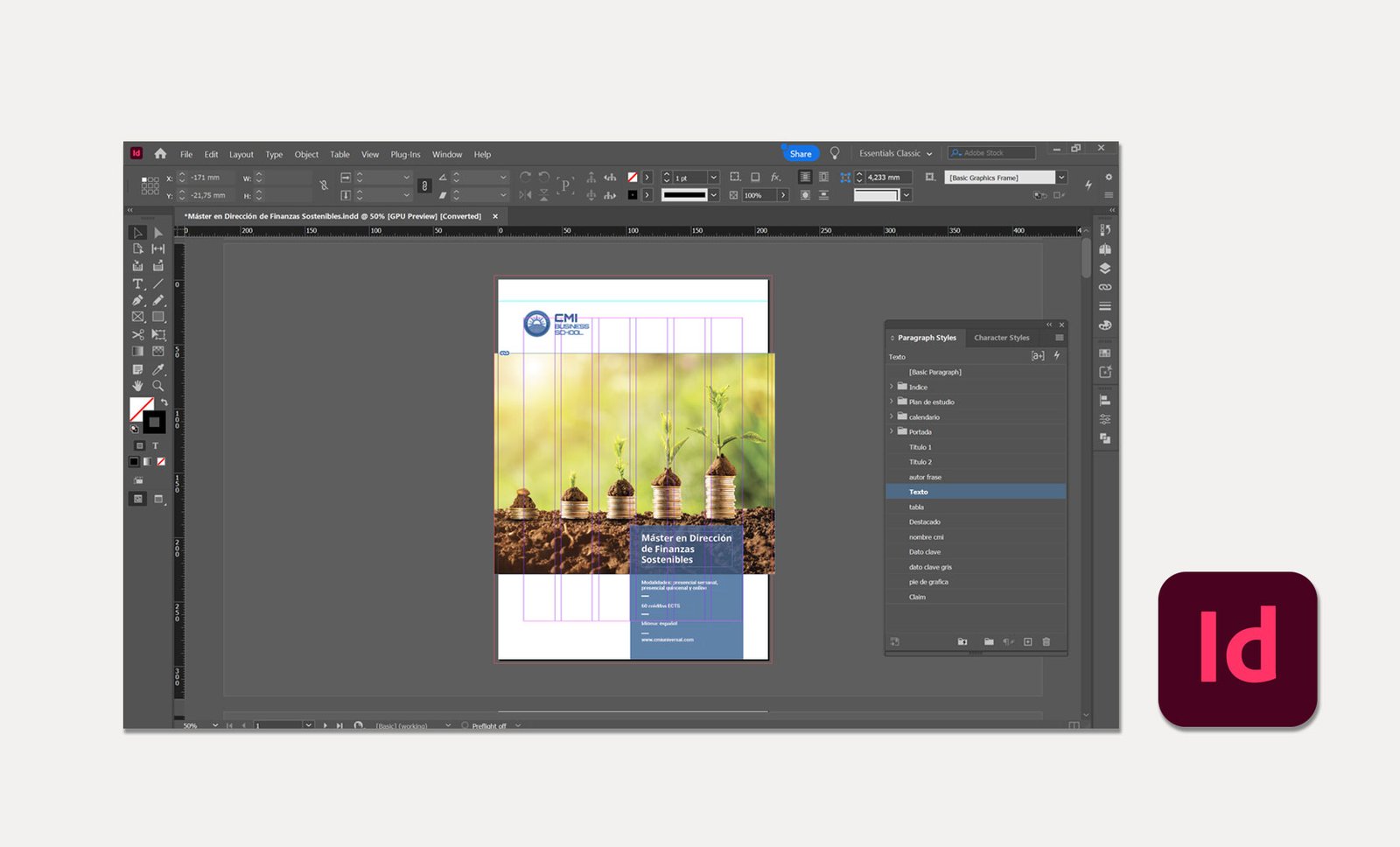Swap fill and stroke arrows
This screenshot has width=1400, height=847.
[164, 402]
